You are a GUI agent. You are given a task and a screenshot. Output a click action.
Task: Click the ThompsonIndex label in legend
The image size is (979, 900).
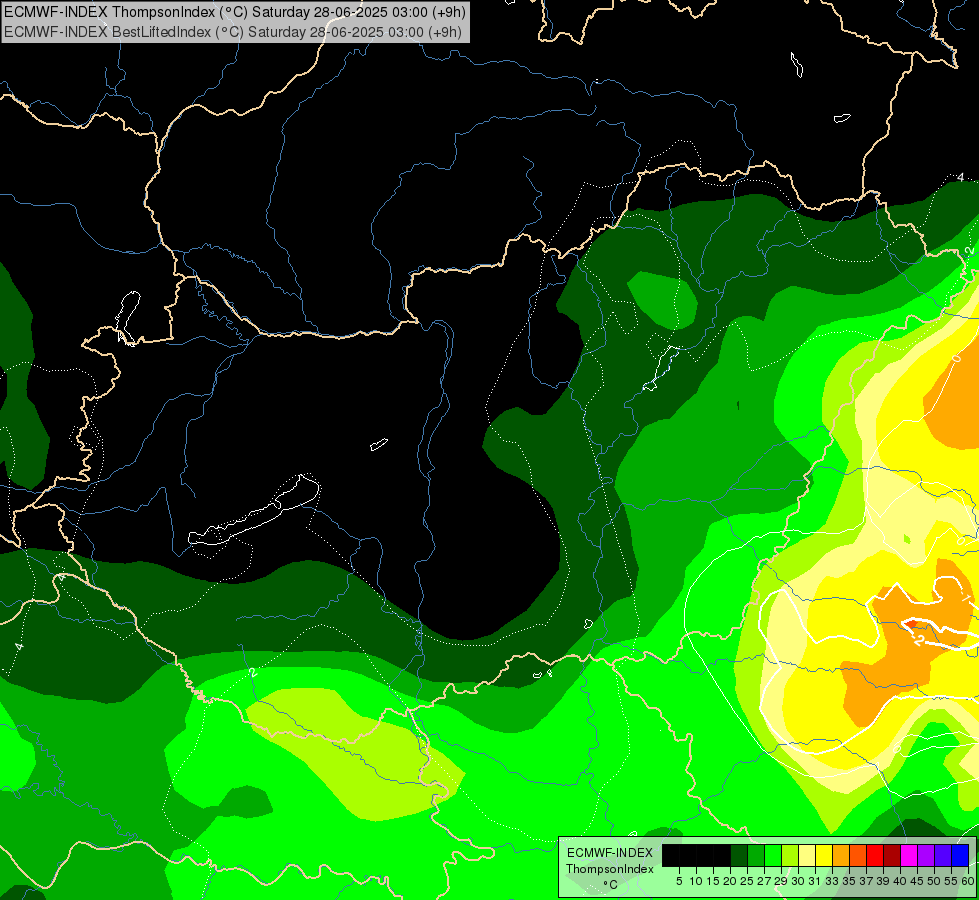610,869
